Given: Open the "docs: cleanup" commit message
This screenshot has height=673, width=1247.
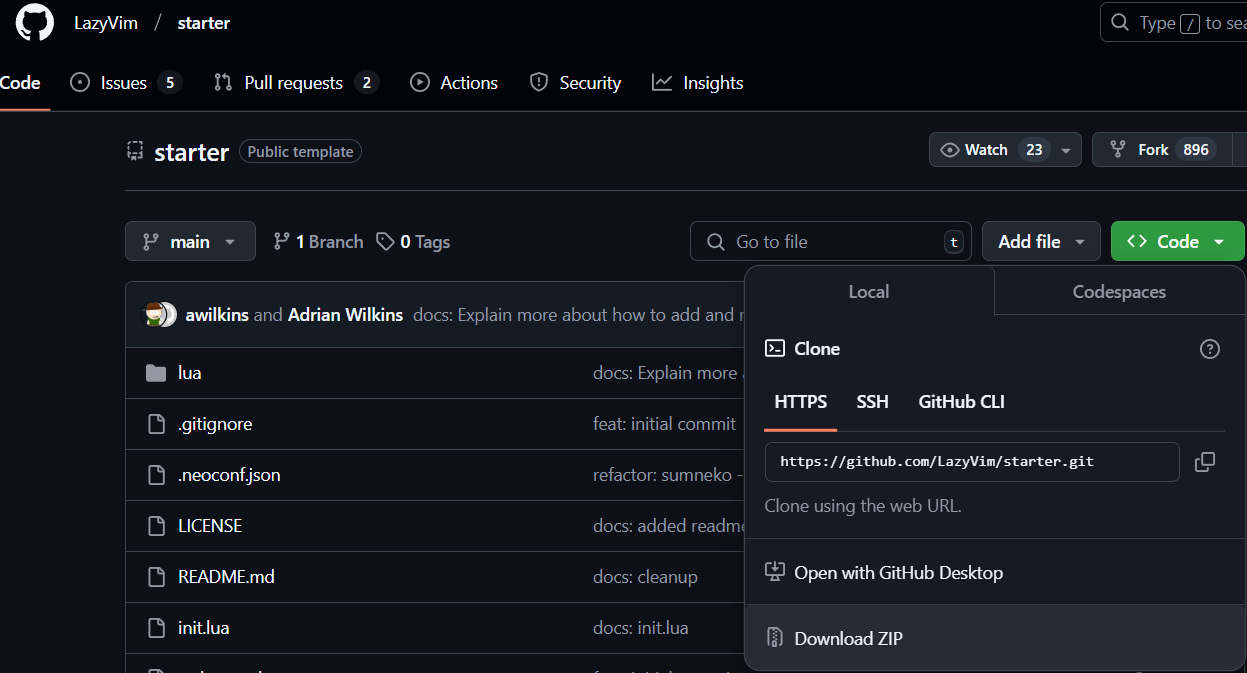Looking at the screenshot, I should click(x=645, y=577).
